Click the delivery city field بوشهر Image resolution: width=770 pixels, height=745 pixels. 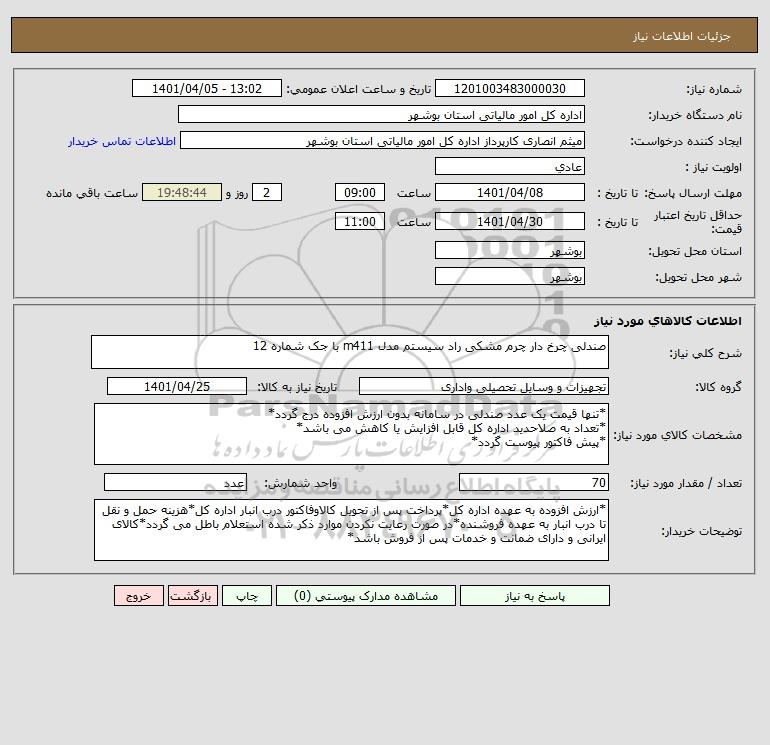tap(510, 276)
